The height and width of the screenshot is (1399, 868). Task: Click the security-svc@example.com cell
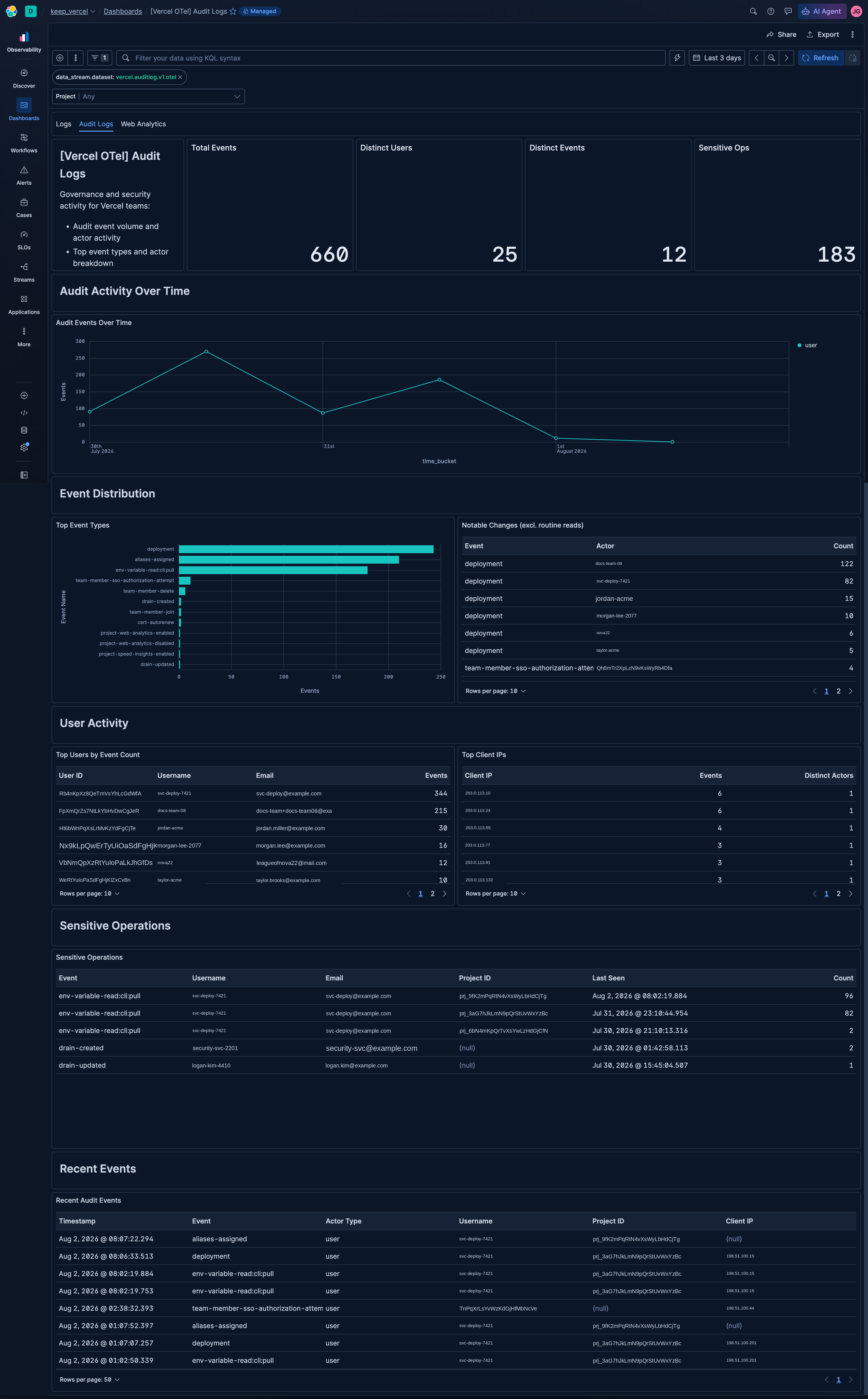[371, 1048]
